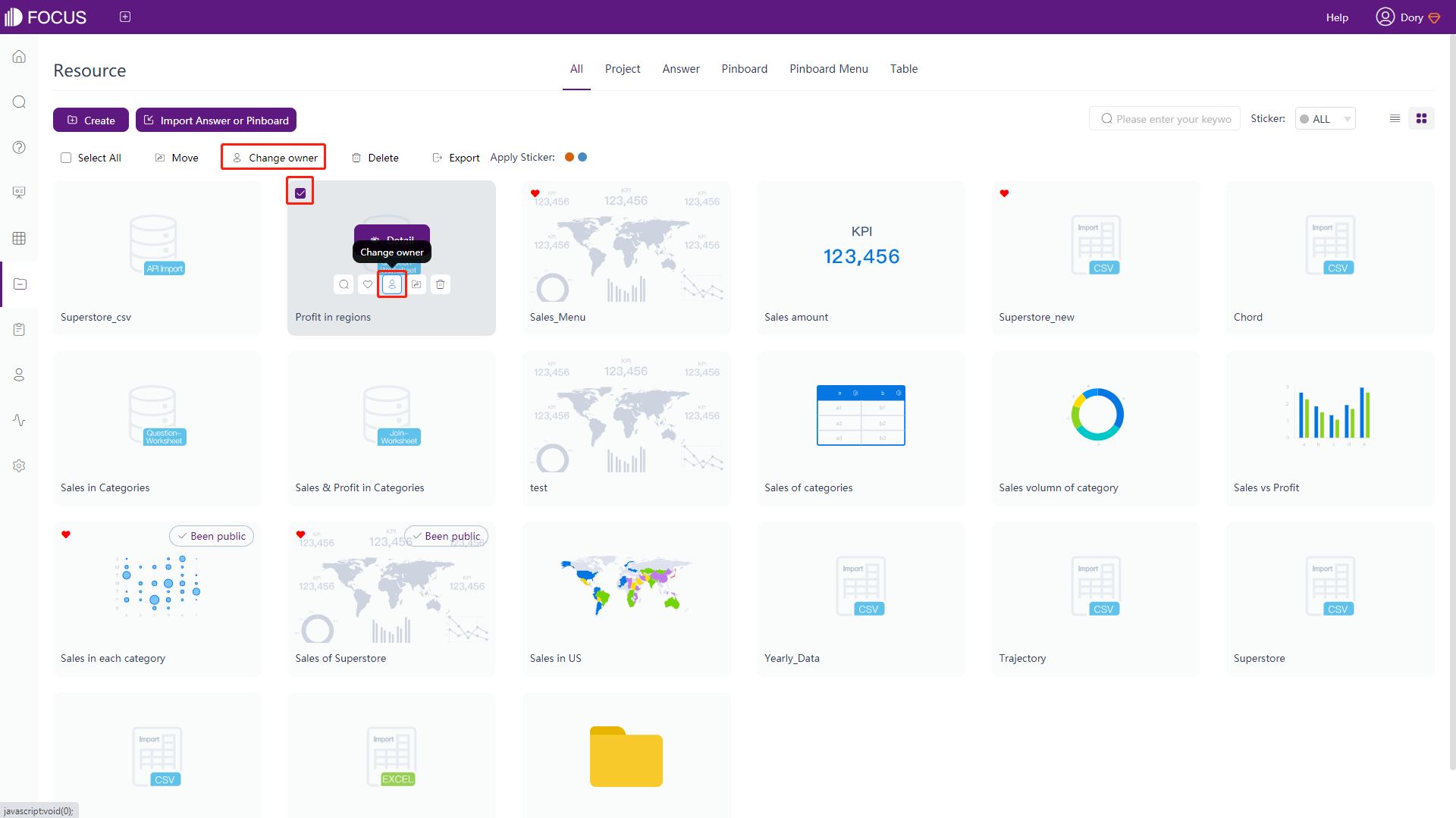The height and width of the screenshot is (818, 1456).
Task: Open the Sales of categories table card
Action: point(861,428)
